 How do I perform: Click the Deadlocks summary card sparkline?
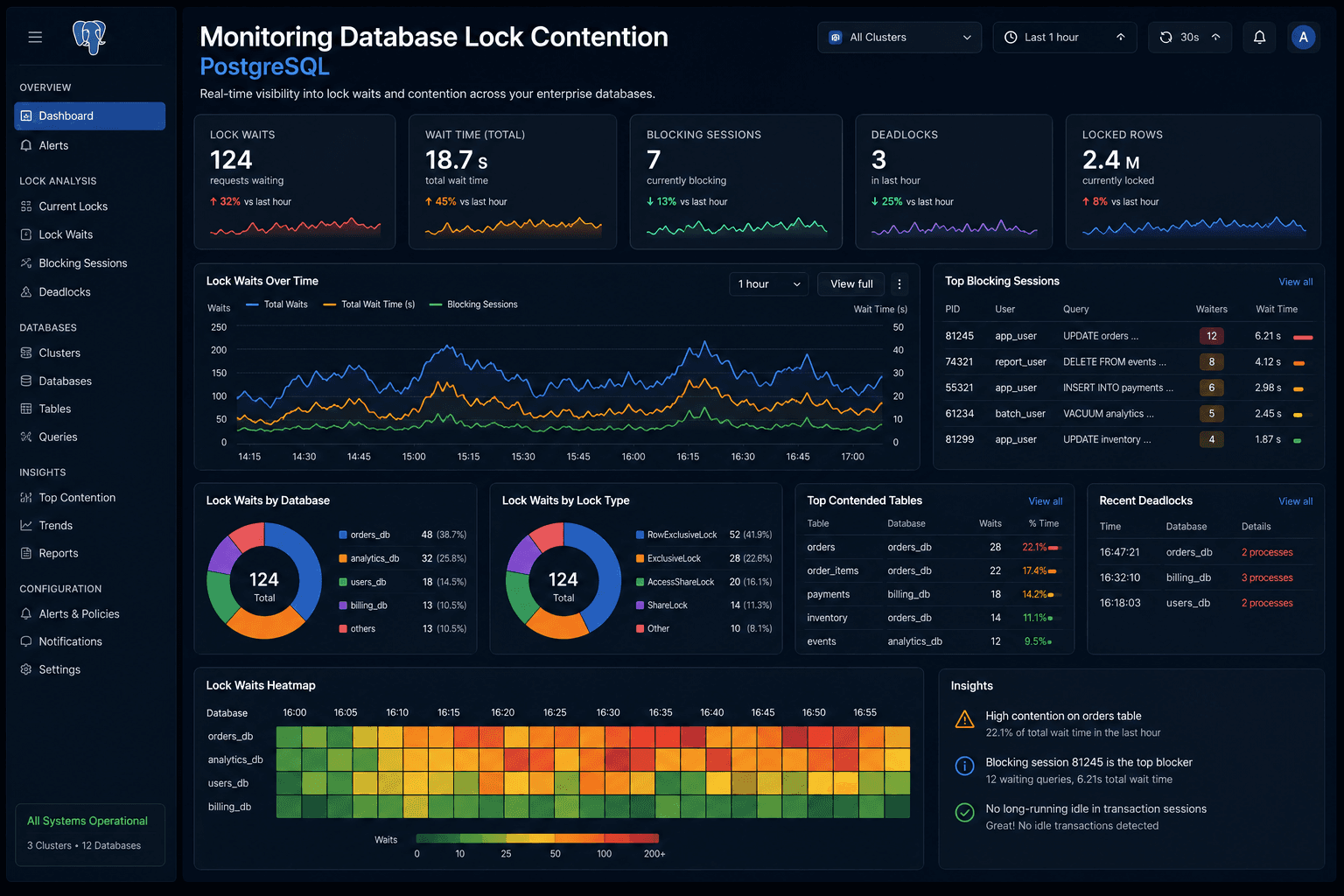click(x=954, y=227)
